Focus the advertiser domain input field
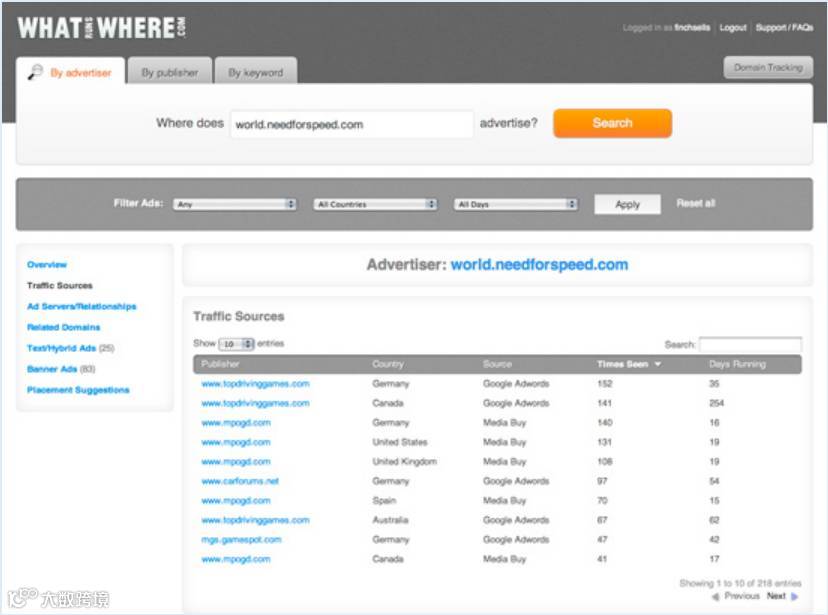 (x=352, y=125)
